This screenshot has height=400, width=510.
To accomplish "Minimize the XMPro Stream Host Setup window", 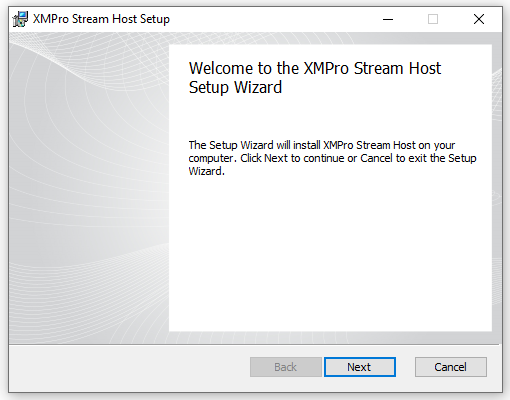I will 388,19.
